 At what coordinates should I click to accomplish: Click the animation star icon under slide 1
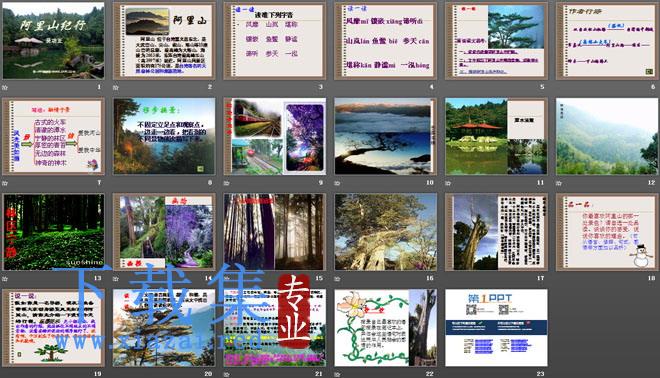pos(5,87)
